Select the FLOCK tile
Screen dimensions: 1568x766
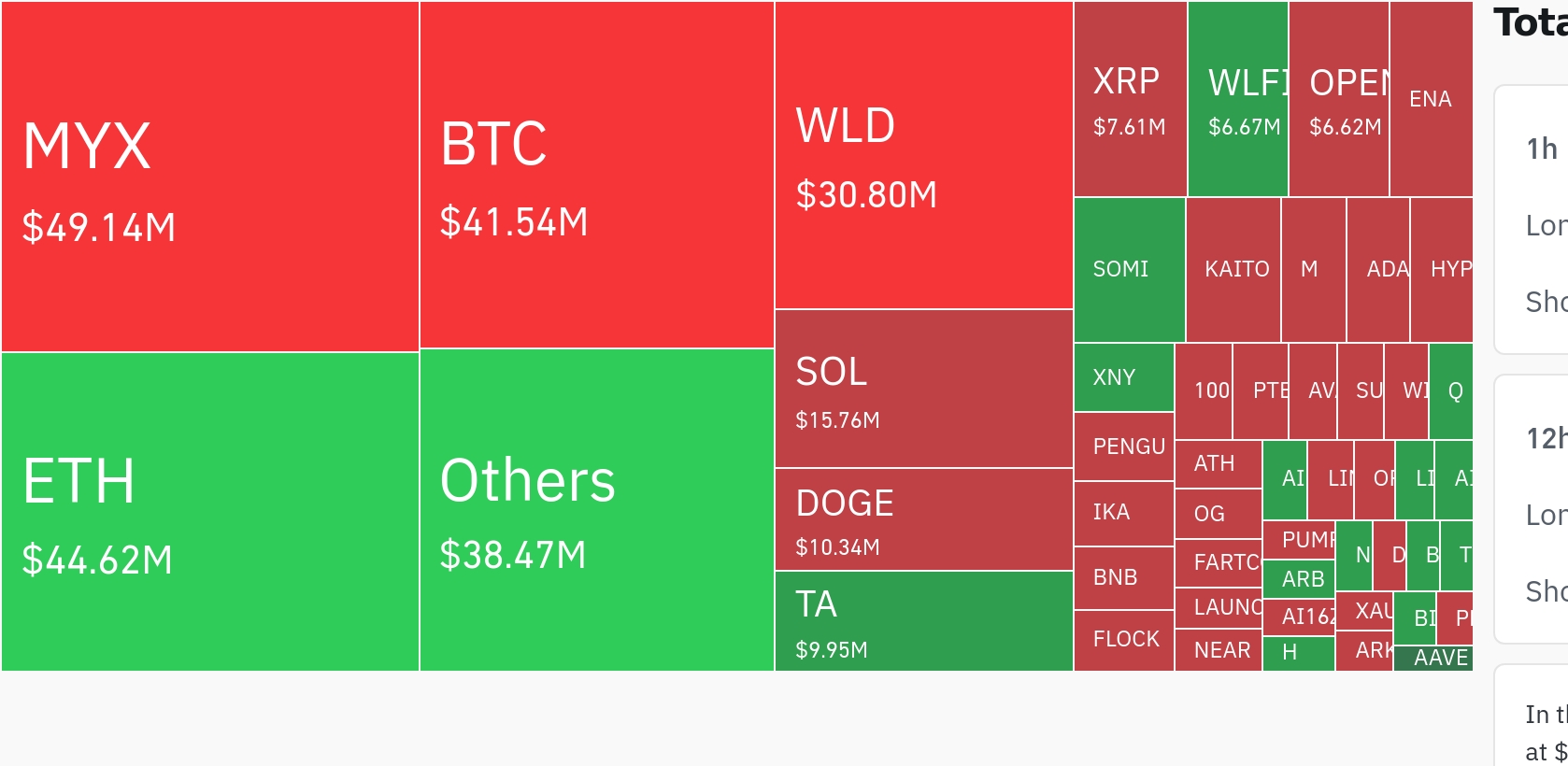click(x=1124, y=641)
